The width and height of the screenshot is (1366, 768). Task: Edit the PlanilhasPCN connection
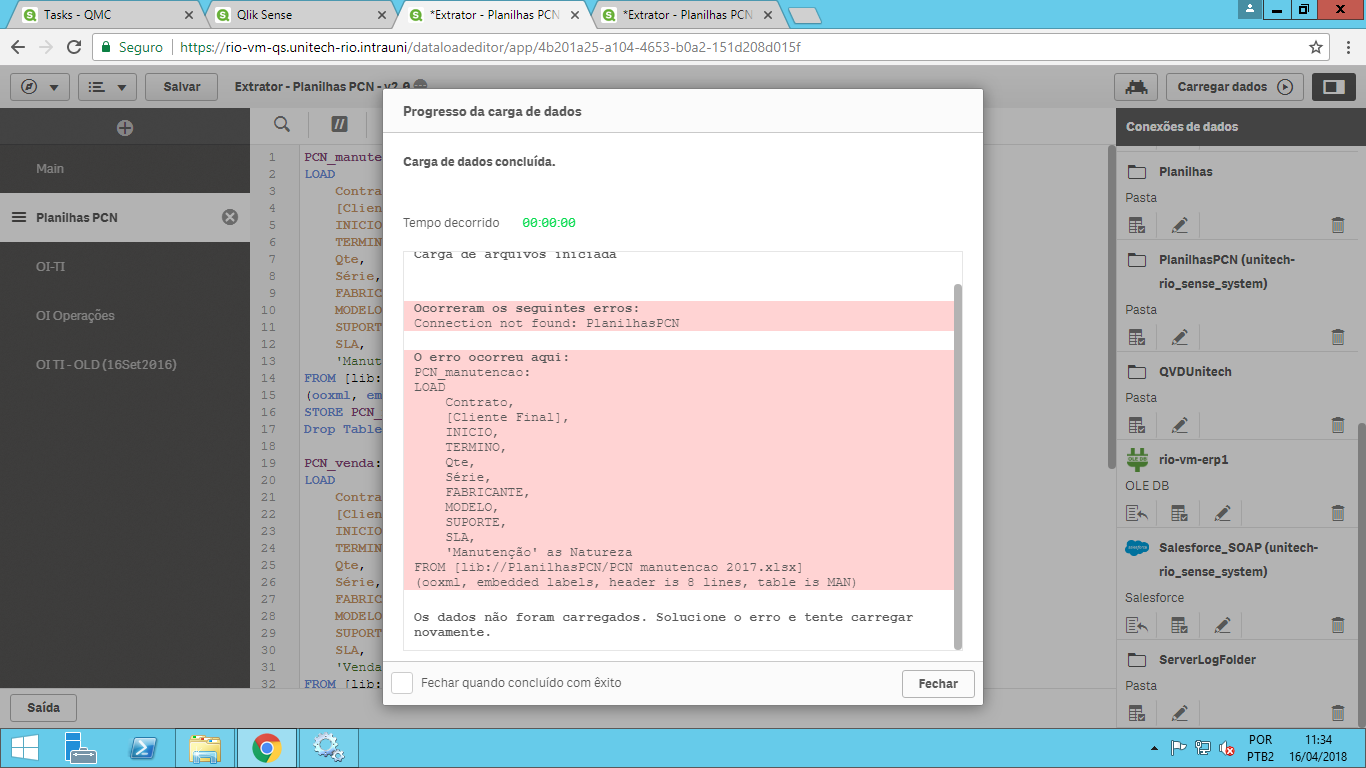pos(1180,337)
